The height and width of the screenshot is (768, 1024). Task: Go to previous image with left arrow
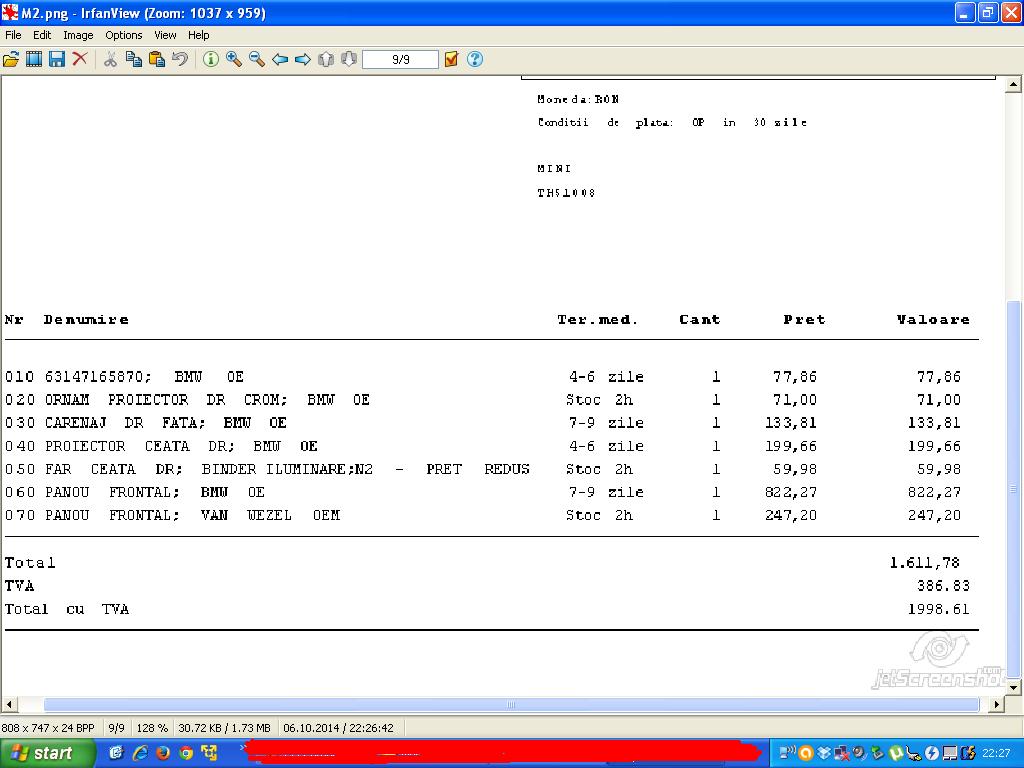pyautogui.click(x=280, y=60)
